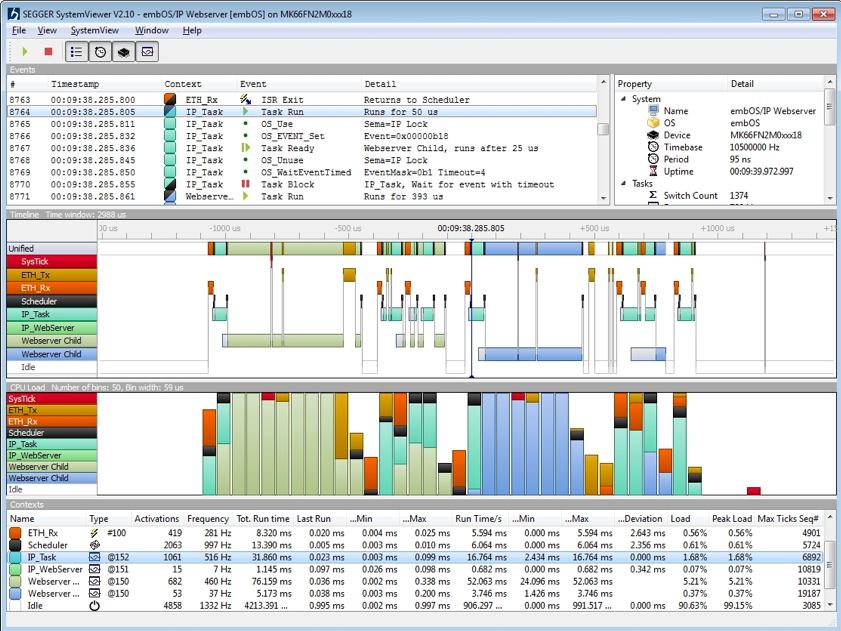
Task: Click the Uptime hourglass icon
Action: point(653,171)
